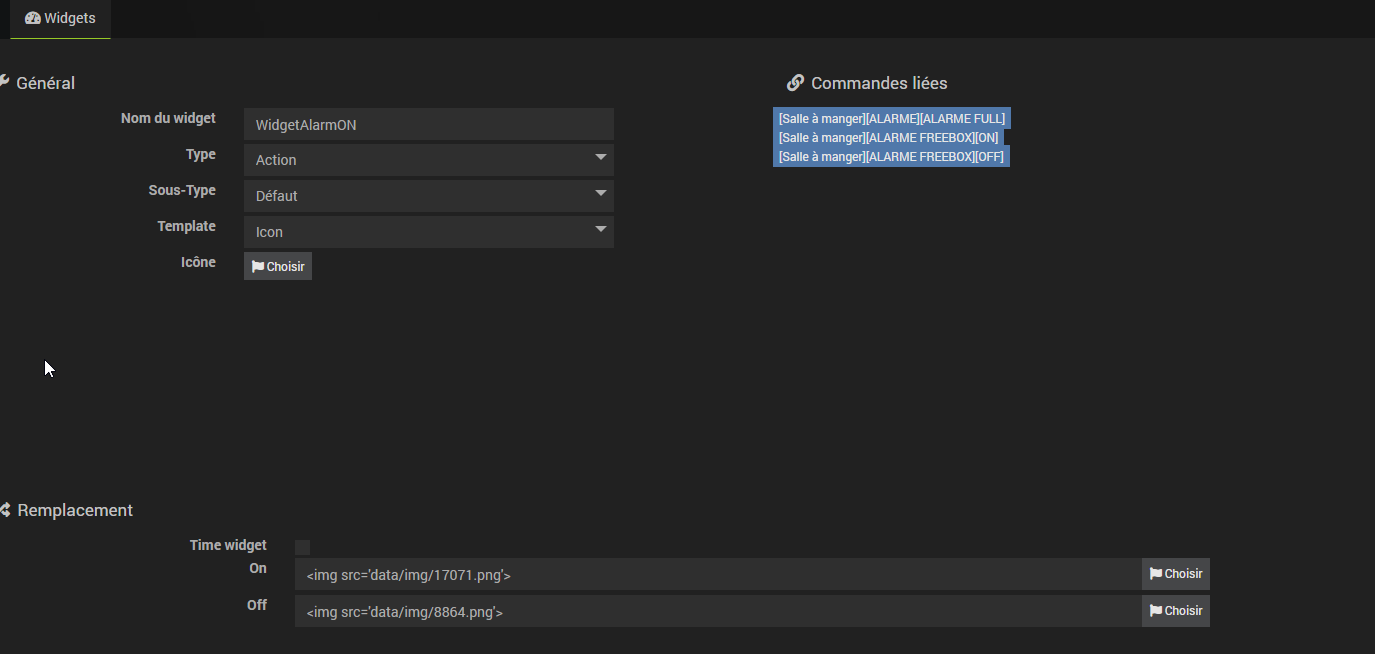
Task: Open the Template dropdown showing Icon
Action: pyautogui.click(x=428, y=232)
